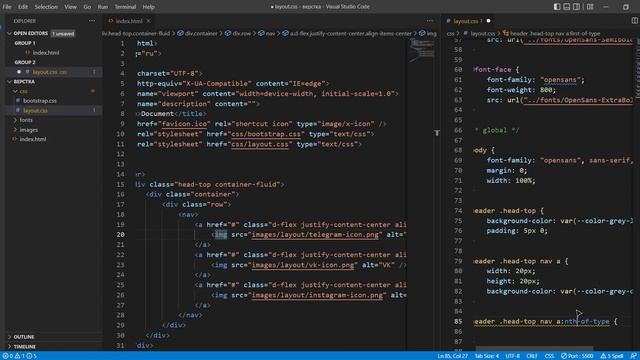Click images/layout/instagram-icon.png path on line 26
Screen dimensions: 640x360
tap(317, 295)
